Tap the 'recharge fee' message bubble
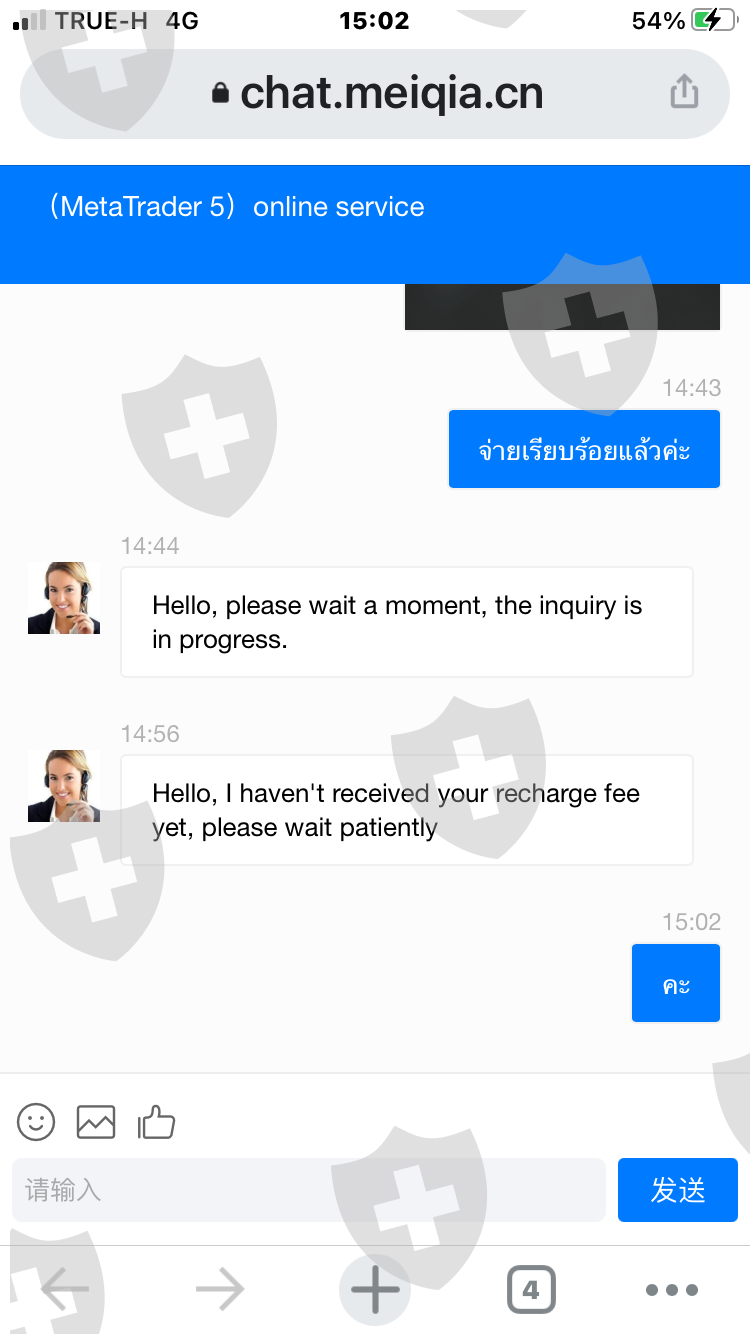This screenshot has height=1334, width=750. (406, 810)
